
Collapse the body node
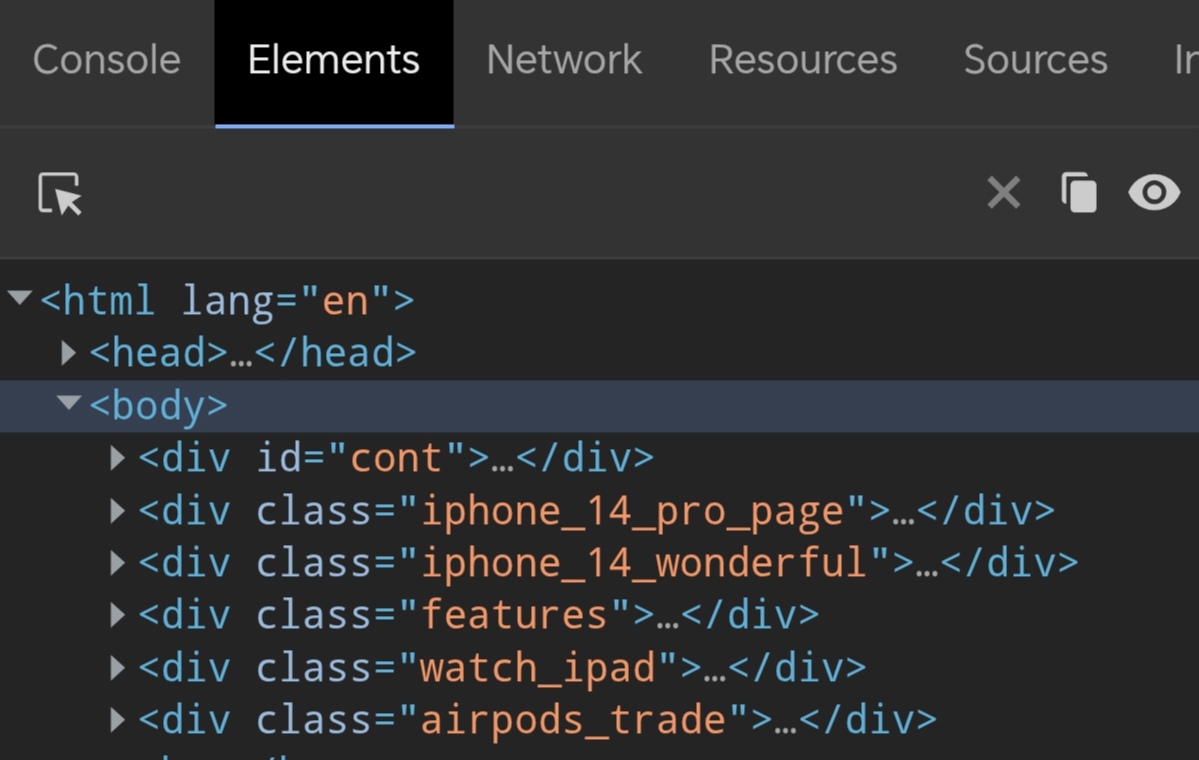tap(69, 402)
